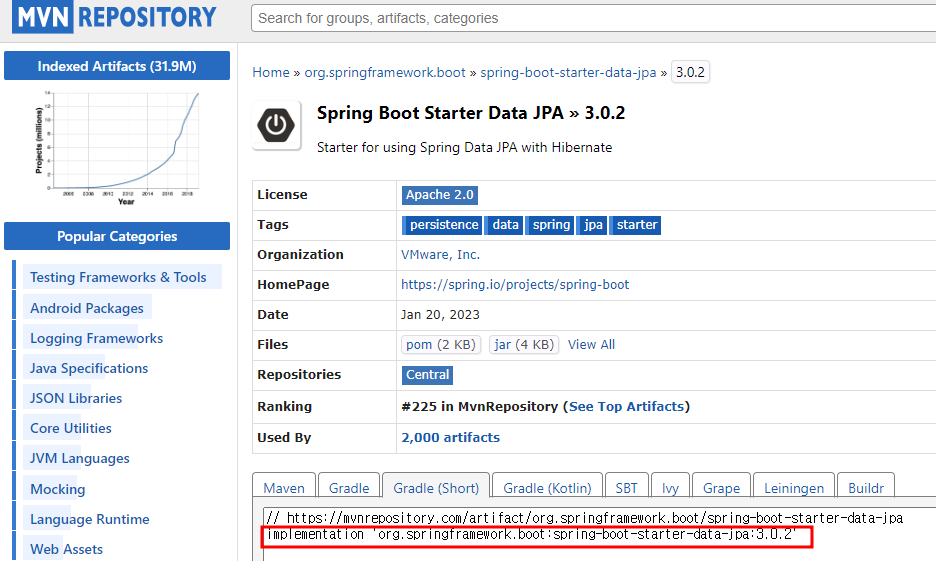The image size is (936, 561).
Task: Open Core Utilities category
Action: pyautogui.click(x=71, y=428)
